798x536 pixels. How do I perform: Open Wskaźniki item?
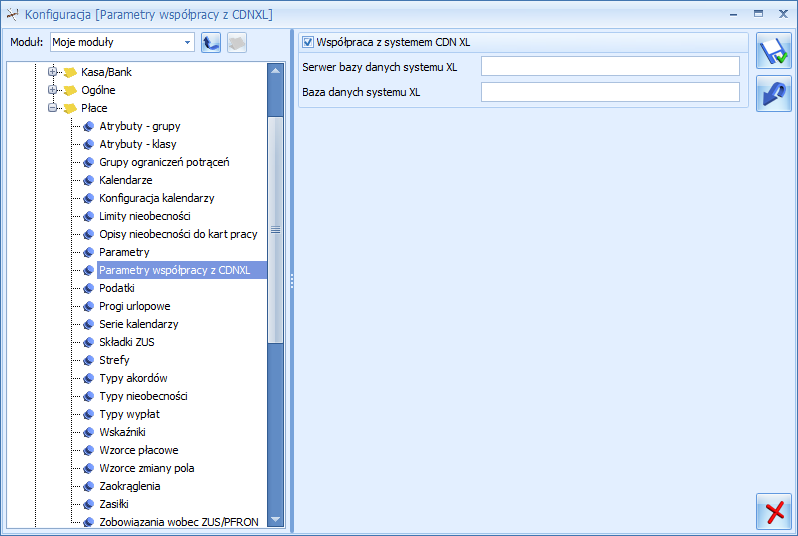pos(122,432)
